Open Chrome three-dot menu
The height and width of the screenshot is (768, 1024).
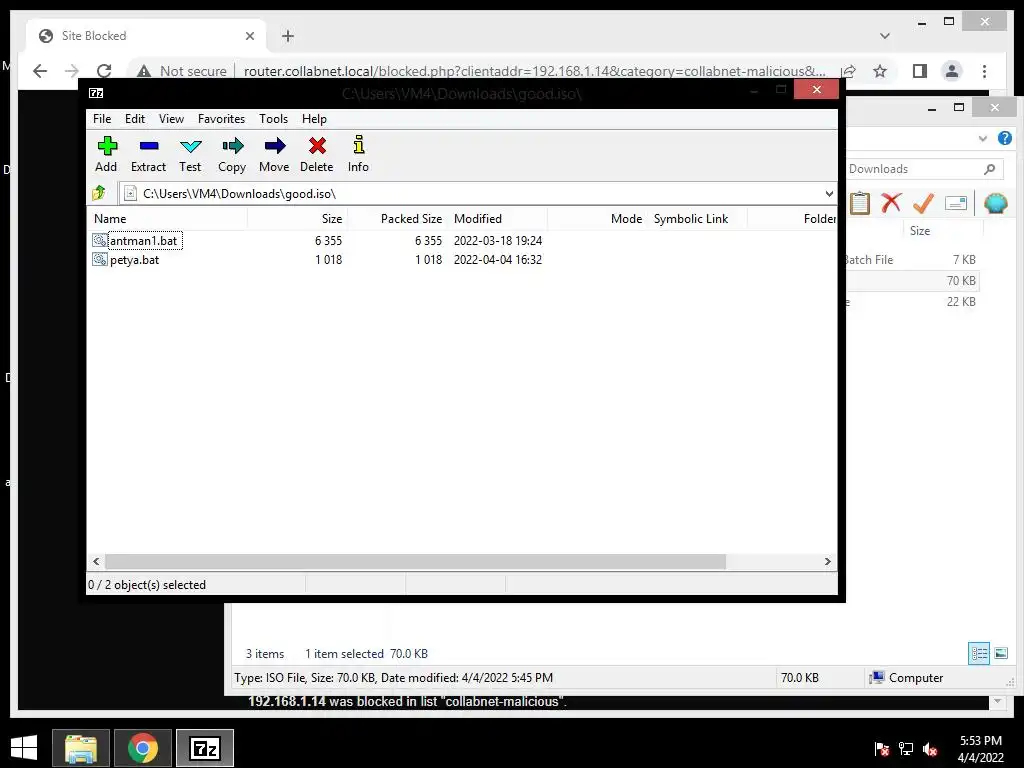pos(984,71)
